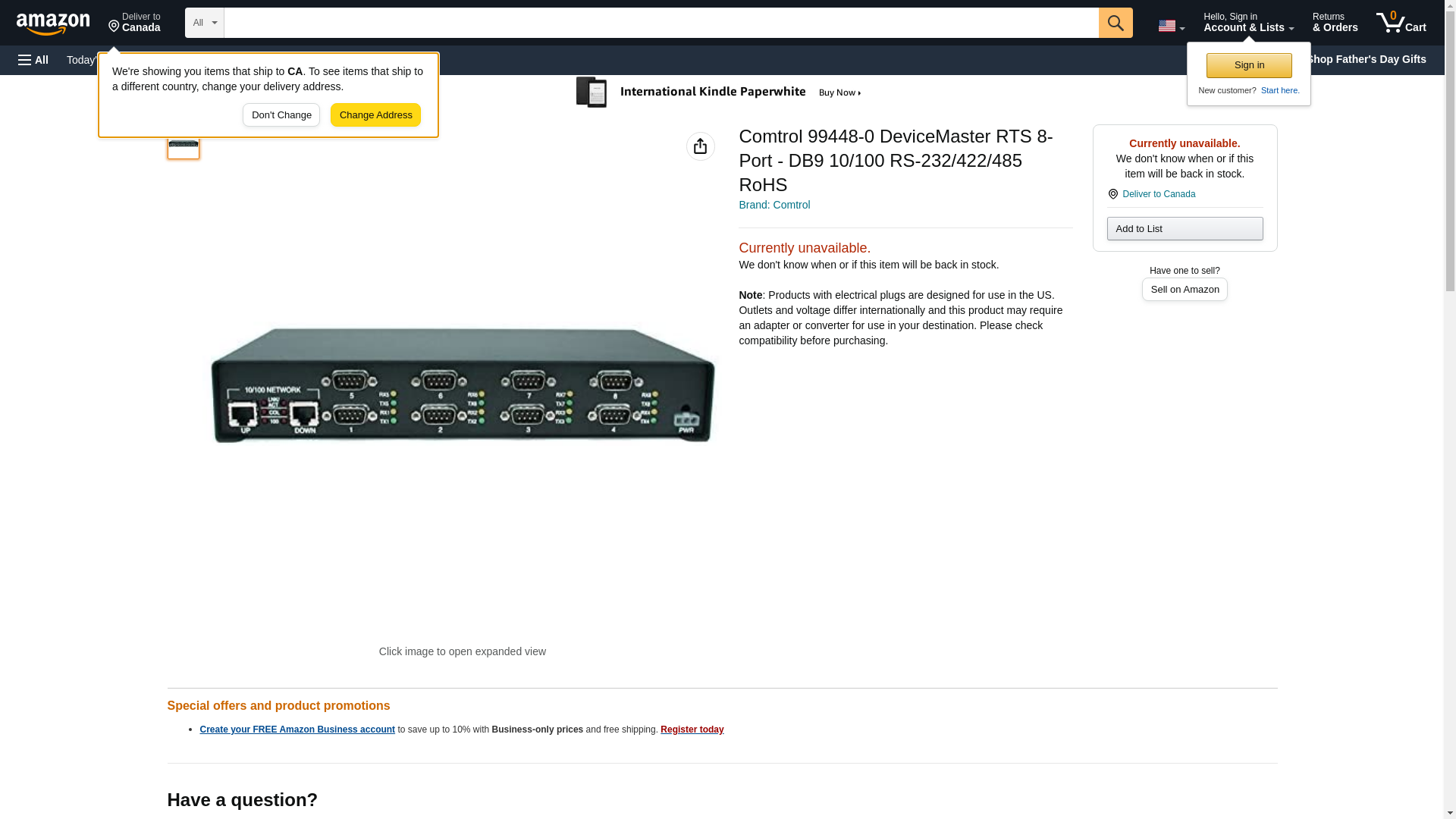Open Returns & Orders
The height and width of the screenshot is (819, 1456).
(1335, 23)
